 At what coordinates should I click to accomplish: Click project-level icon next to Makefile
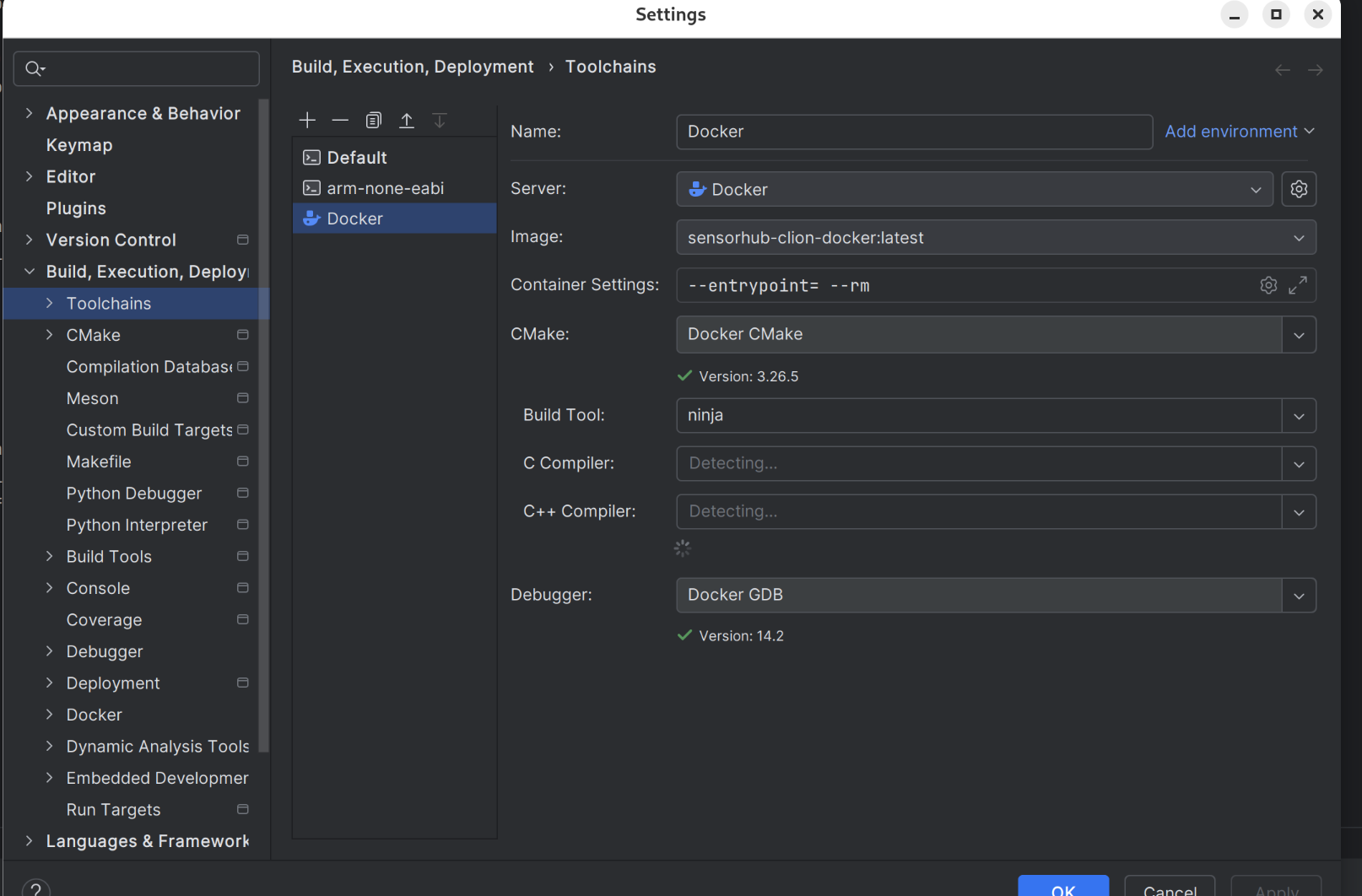243,461
